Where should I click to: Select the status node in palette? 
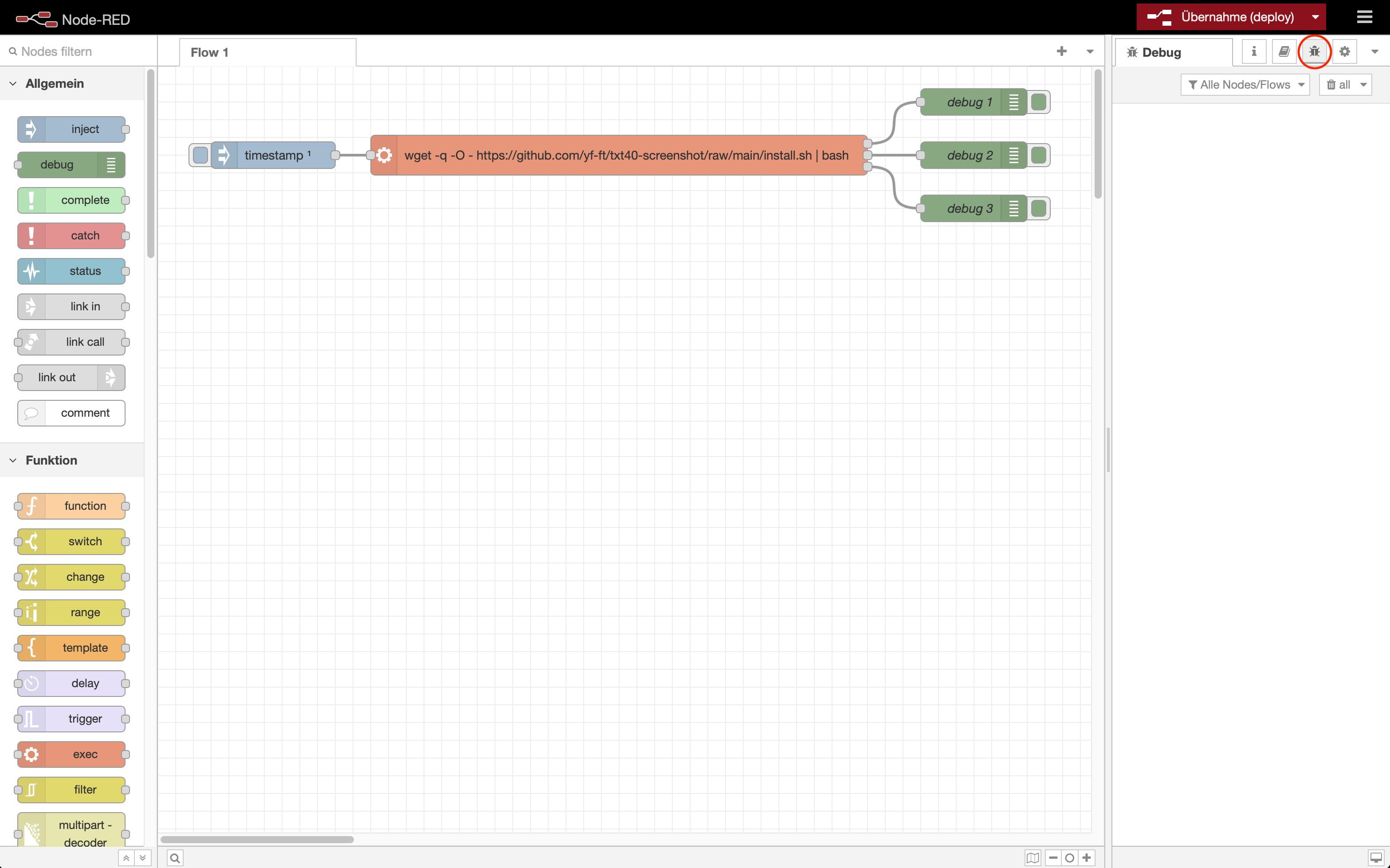coord(71,271)
